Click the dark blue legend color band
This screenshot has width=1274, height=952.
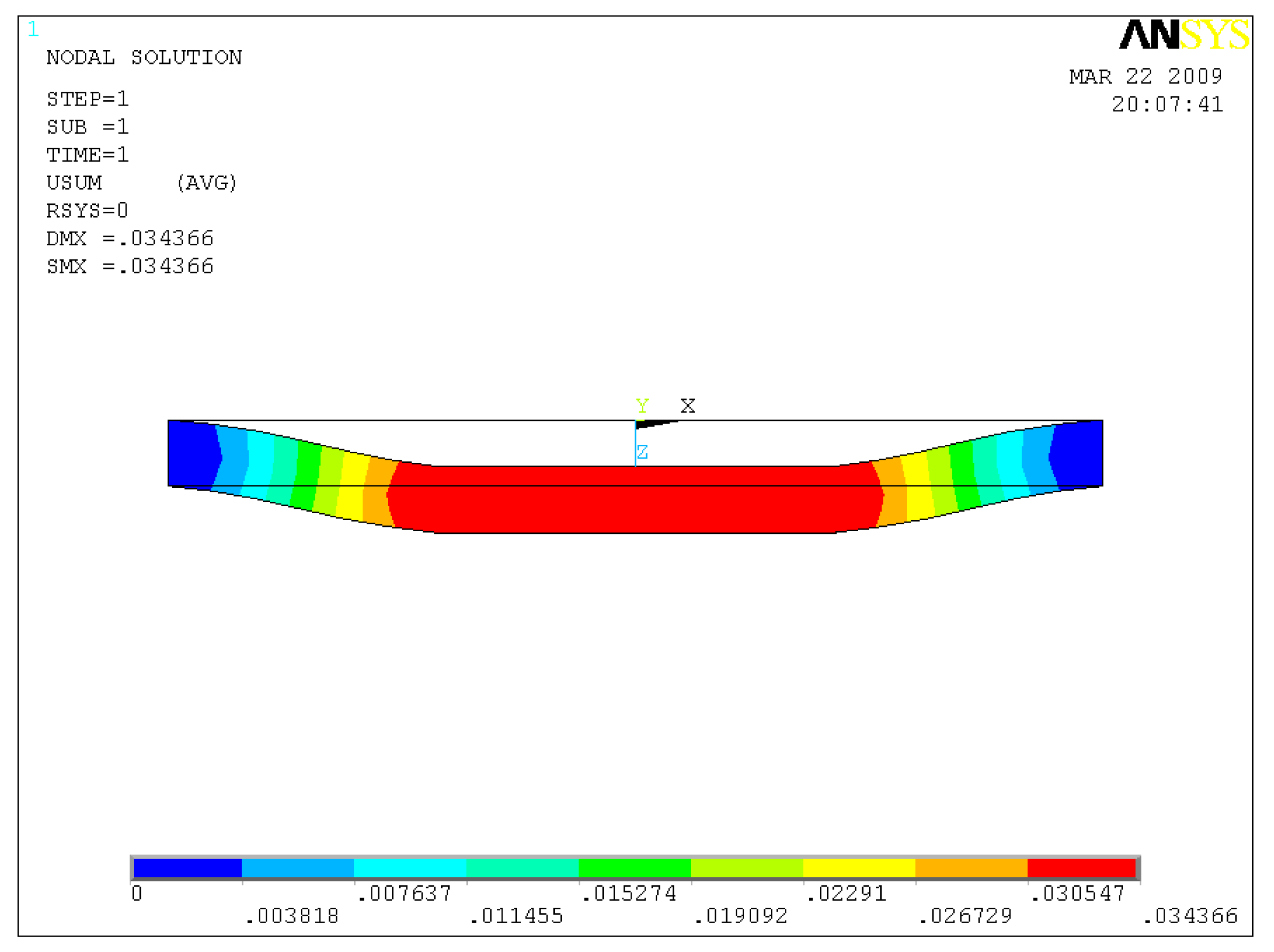coord(187,868)
